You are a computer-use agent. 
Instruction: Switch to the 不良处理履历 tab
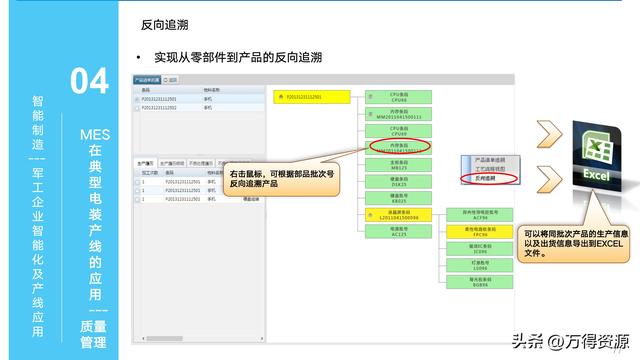coord(201,163)
